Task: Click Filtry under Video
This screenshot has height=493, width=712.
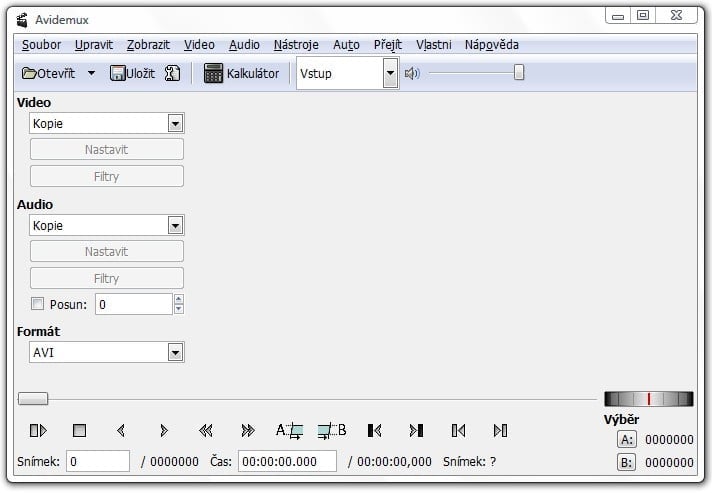Action: coord(107,176)
